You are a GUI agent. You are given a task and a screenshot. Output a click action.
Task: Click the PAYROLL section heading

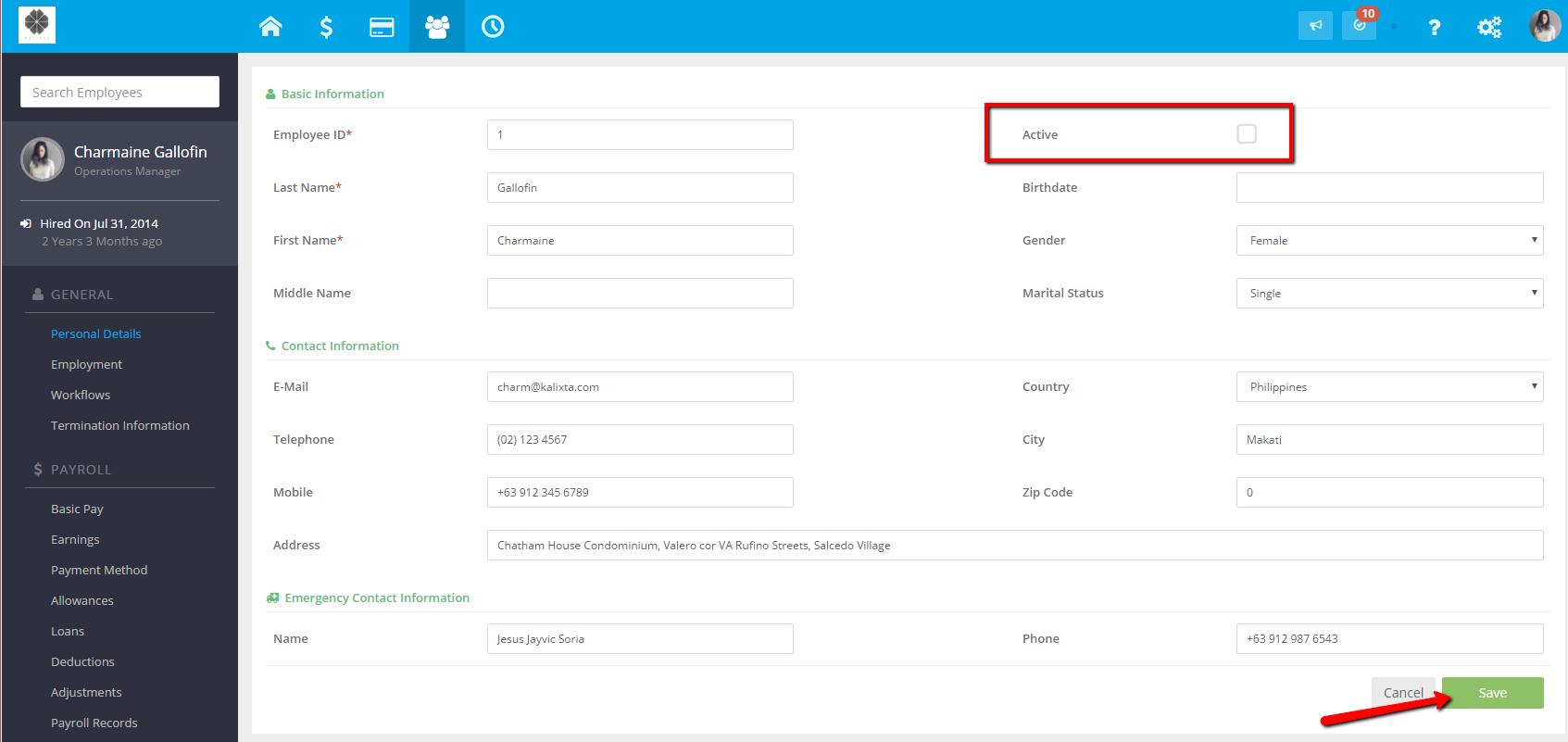tap(81, 470)
